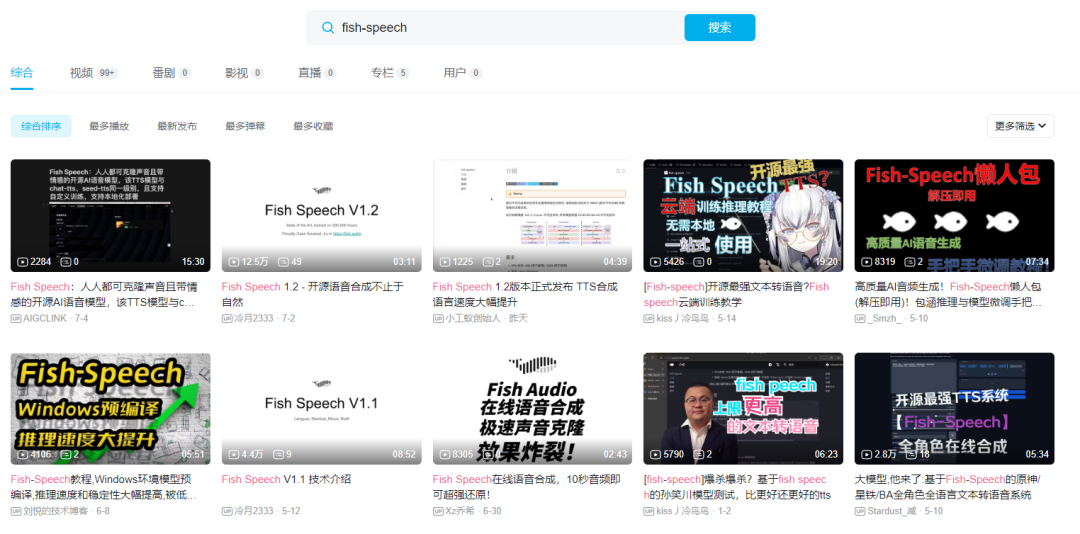The height and width of the screenshot is (534, 1080).
Task: Select the 综合 tab
Action: click(x=22, y=73)
